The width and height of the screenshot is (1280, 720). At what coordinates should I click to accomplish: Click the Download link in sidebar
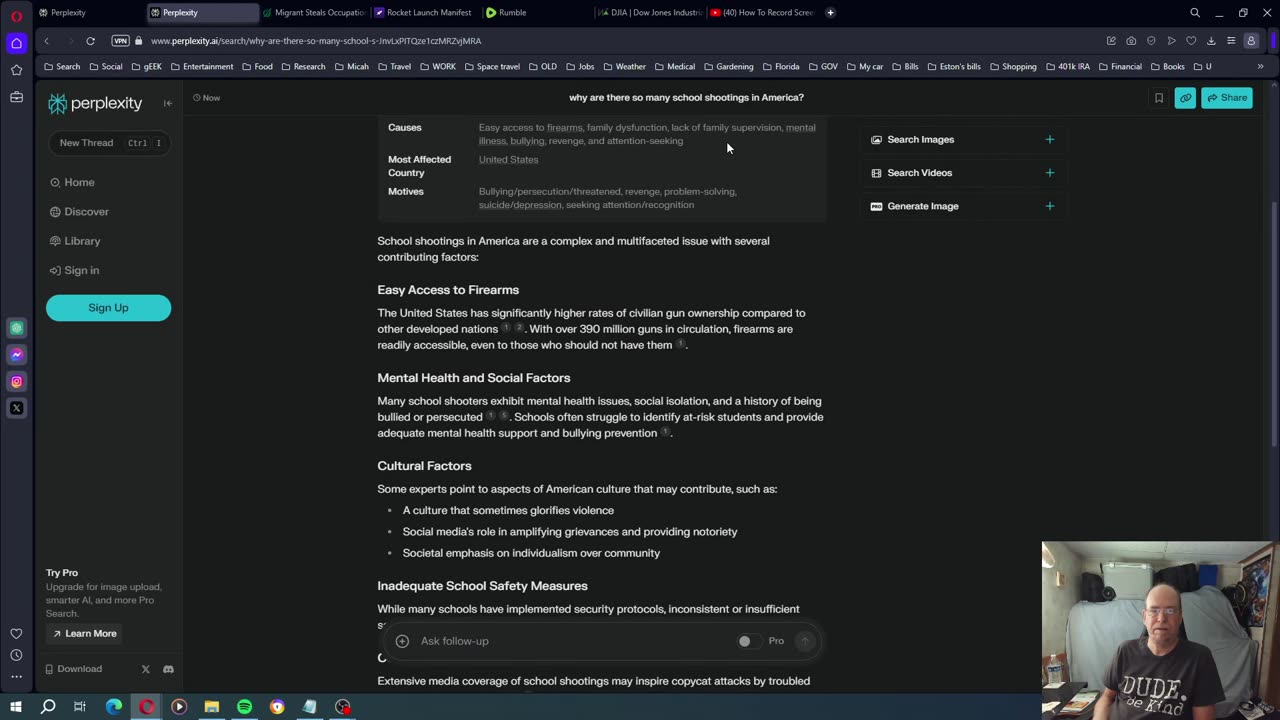(x=73, y=669)
